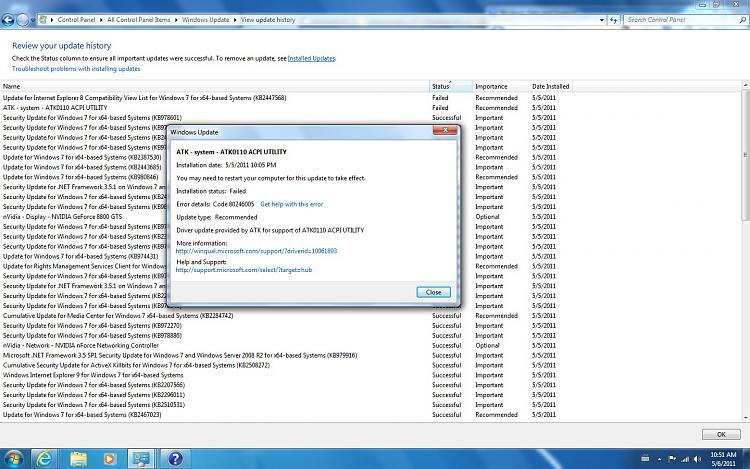The image size is (750, 469).
Task: Close the Windows Update dialog with red X
Action: click(444, 130)
